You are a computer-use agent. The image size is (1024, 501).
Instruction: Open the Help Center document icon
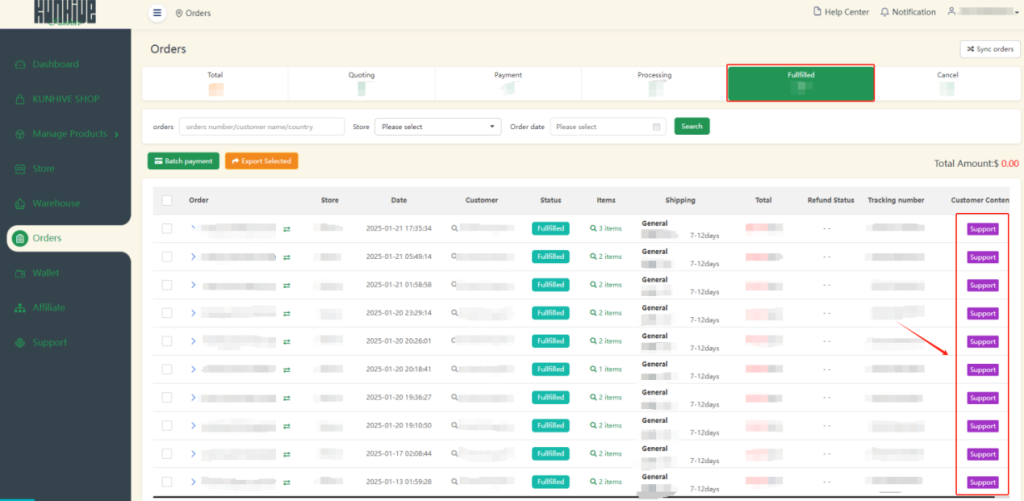click(x=817, y=12)
